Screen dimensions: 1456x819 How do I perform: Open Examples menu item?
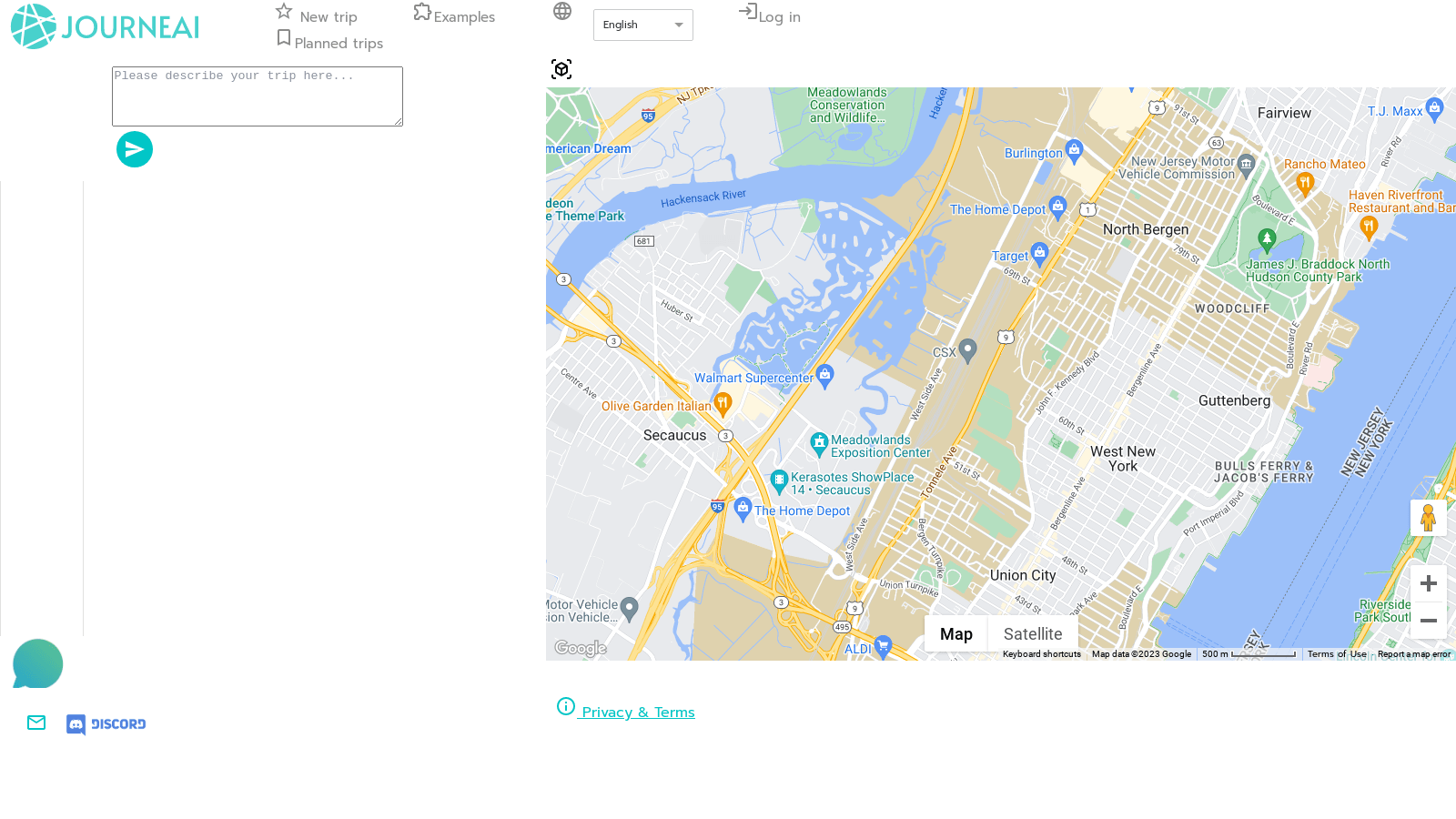pos(464,17)
